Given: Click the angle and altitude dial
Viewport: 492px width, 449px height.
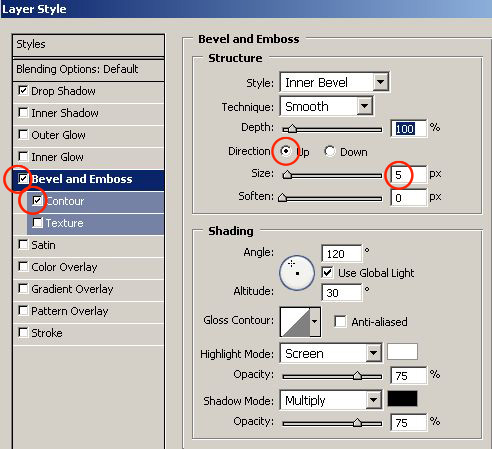Looking at the screenshot, I should point(297,273).
